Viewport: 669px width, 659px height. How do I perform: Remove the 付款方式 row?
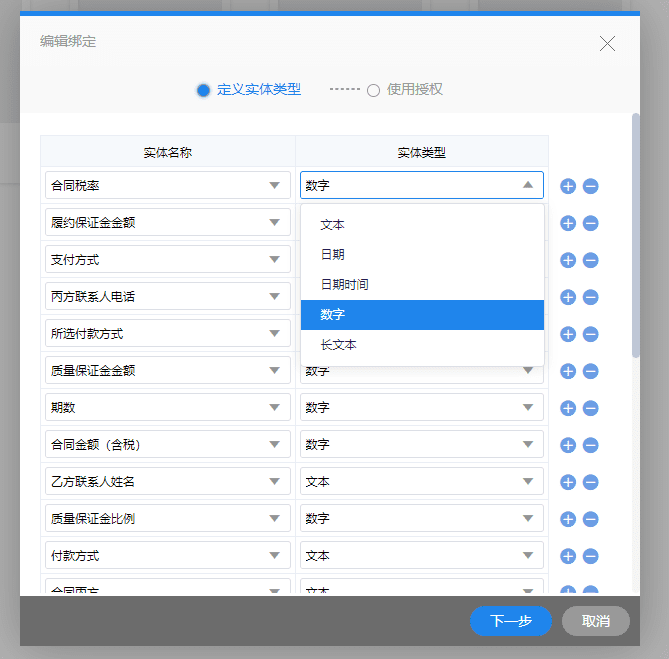tap(590, 556)
